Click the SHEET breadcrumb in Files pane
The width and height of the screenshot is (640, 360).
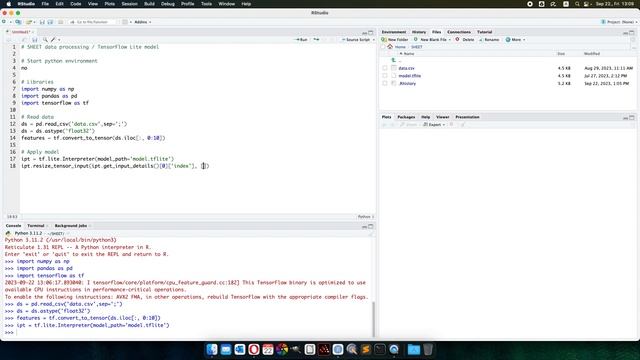click(x=416, y=47)
